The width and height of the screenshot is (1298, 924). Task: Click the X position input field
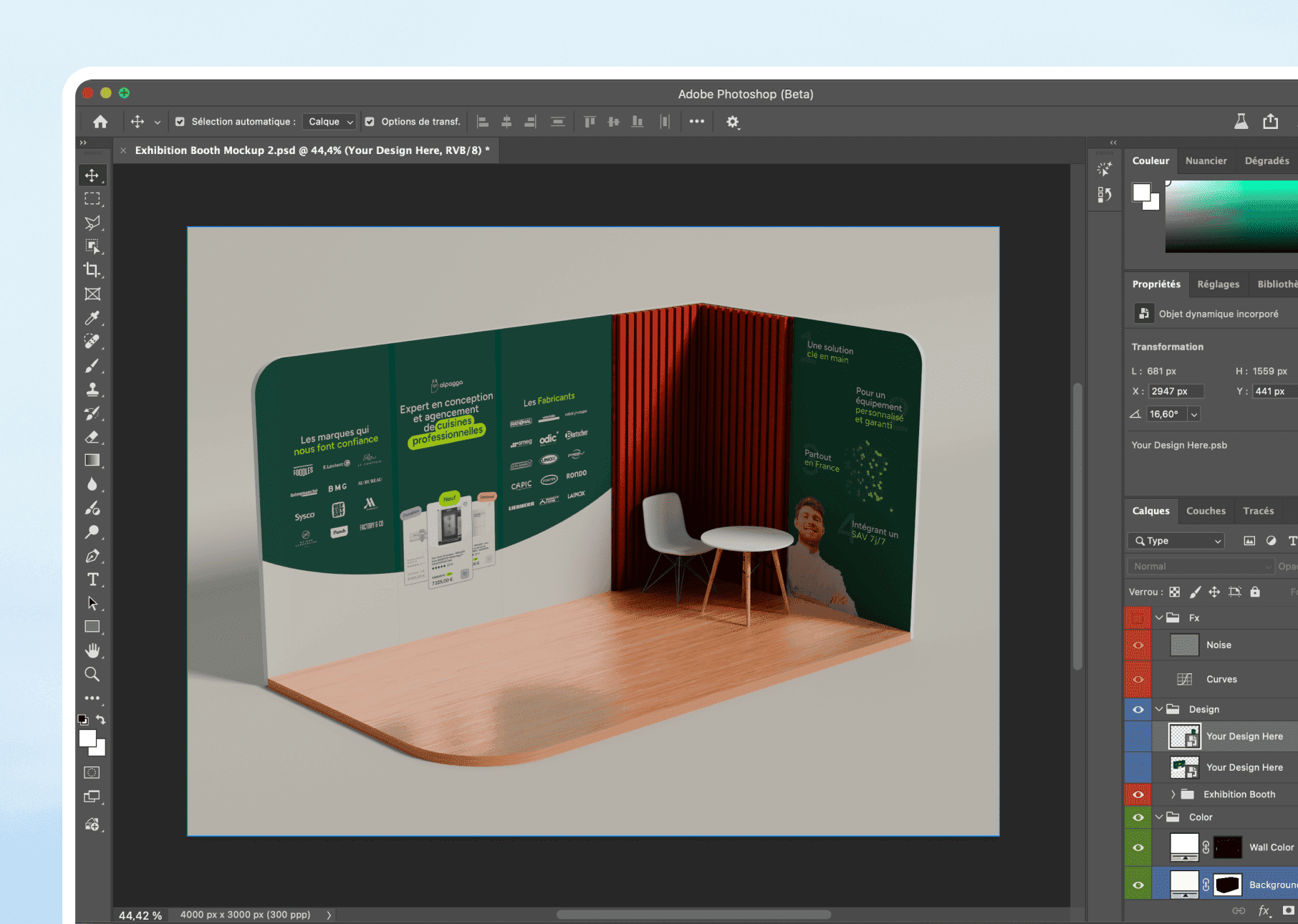pyautogui.click(x=1176, y=391)
